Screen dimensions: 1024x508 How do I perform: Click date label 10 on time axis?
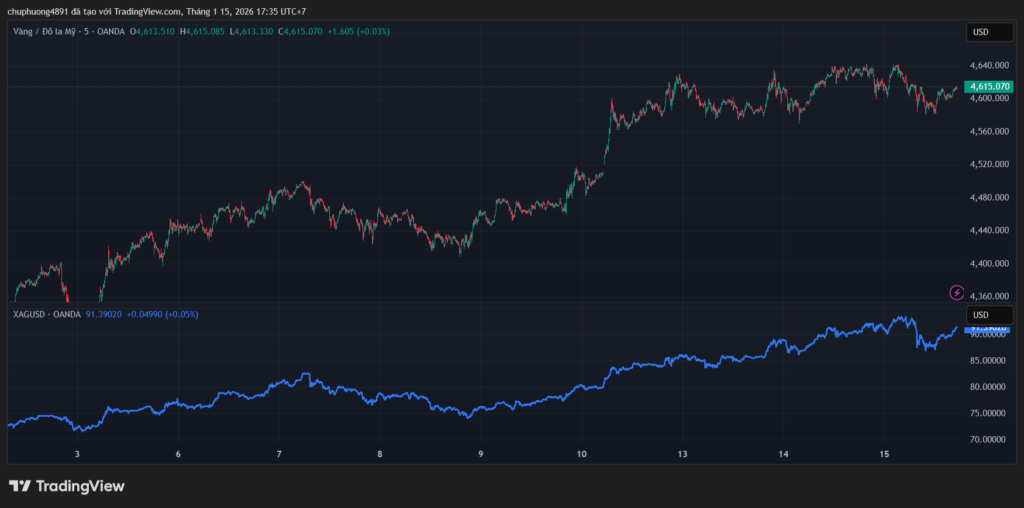[582, 454]
